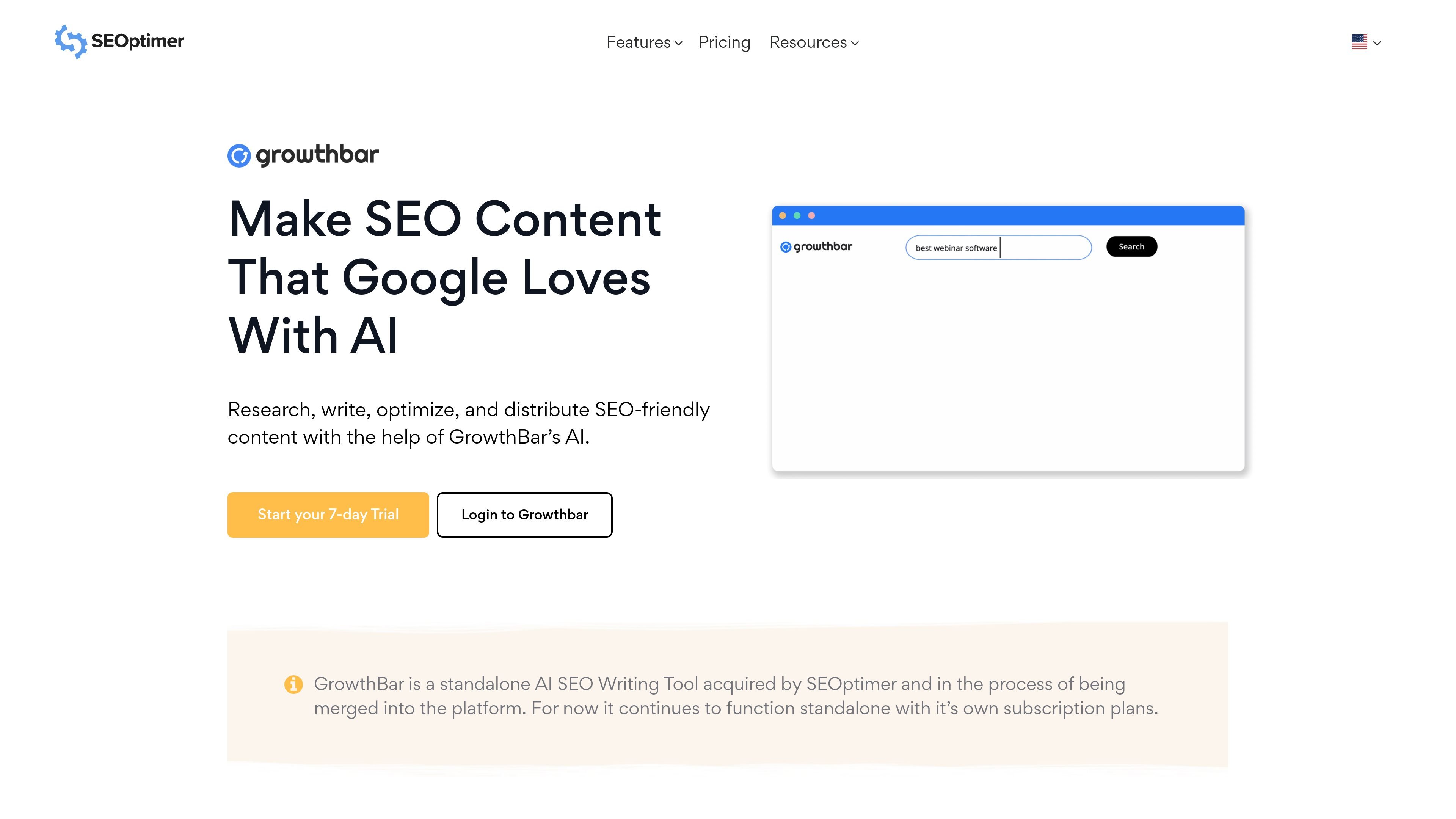Click the US flag language icon
This screenshot has width=1456, height=819.
click(x=1359, y=42)
